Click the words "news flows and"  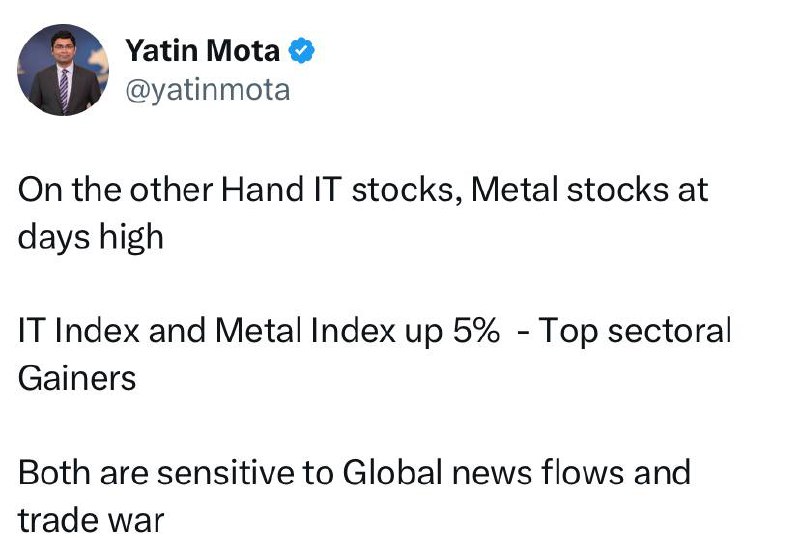pos(571,472)
